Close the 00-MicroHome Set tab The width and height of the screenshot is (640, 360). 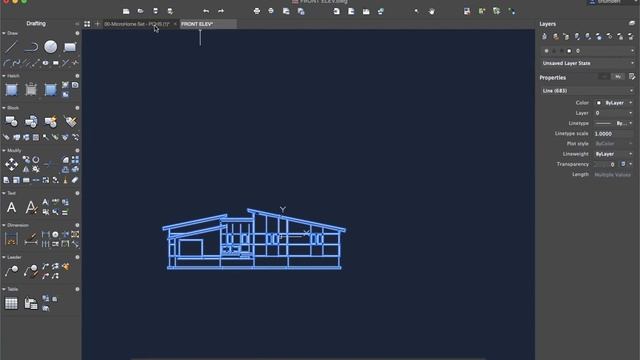click(175, 24)
